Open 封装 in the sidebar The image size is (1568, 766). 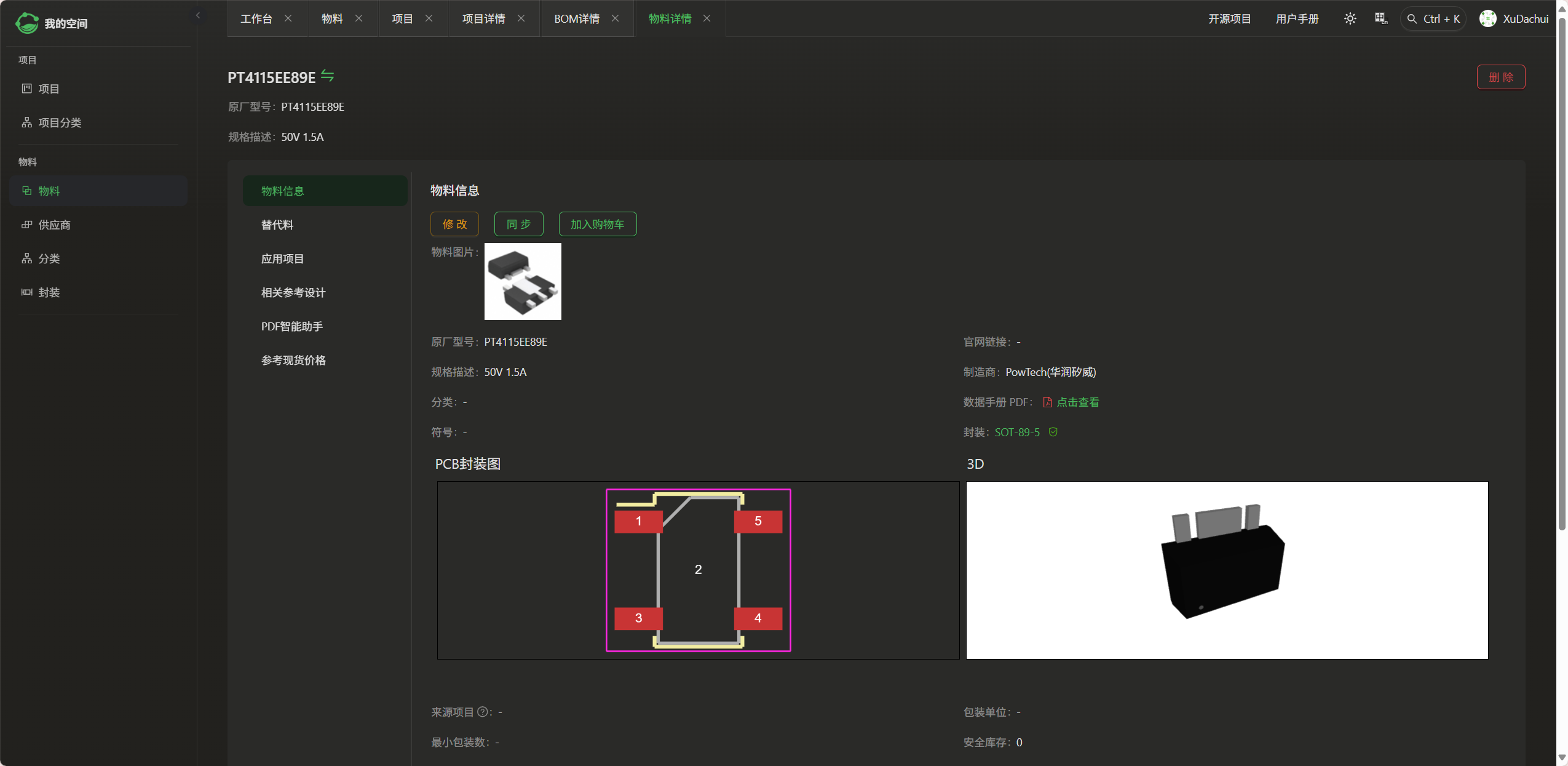point(49,292)
